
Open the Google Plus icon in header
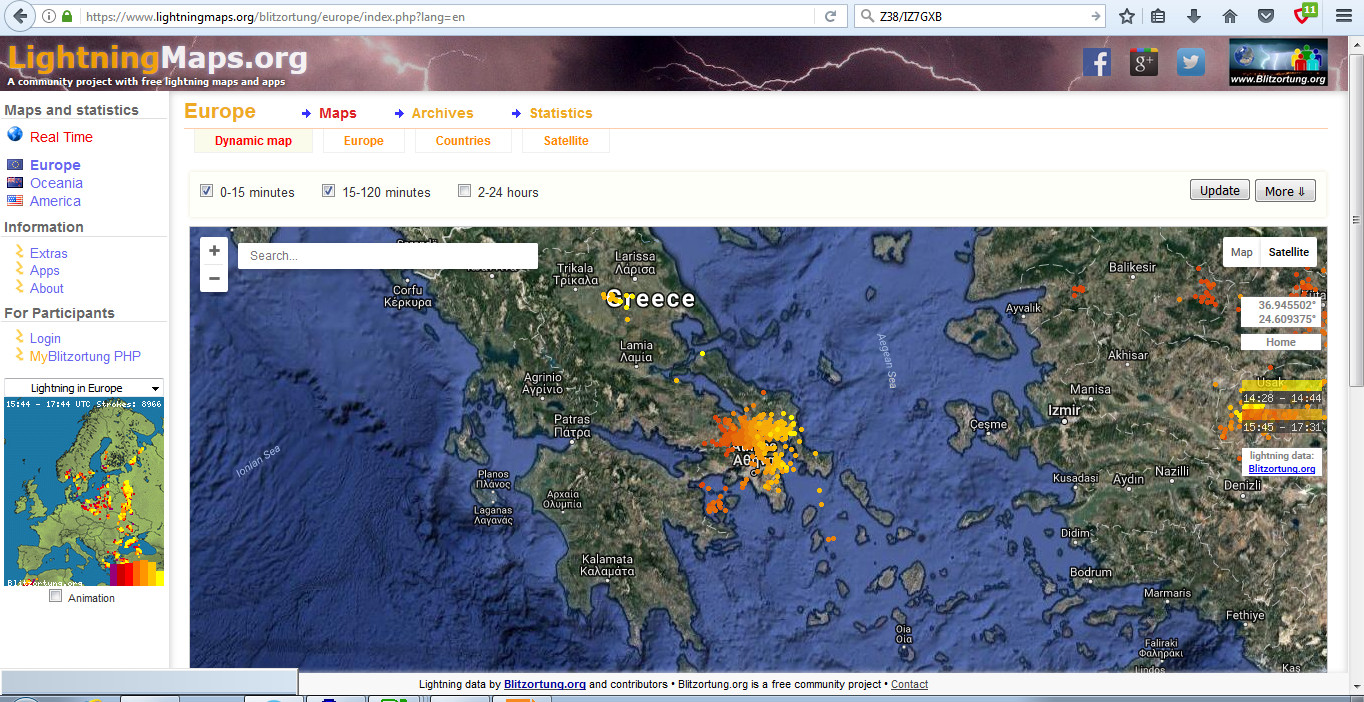click(1143, 62)
